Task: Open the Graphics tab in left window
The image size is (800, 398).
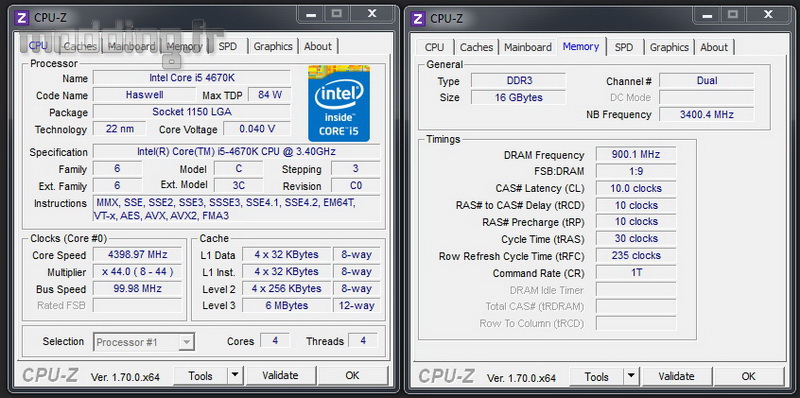Action: coord(273,46)
